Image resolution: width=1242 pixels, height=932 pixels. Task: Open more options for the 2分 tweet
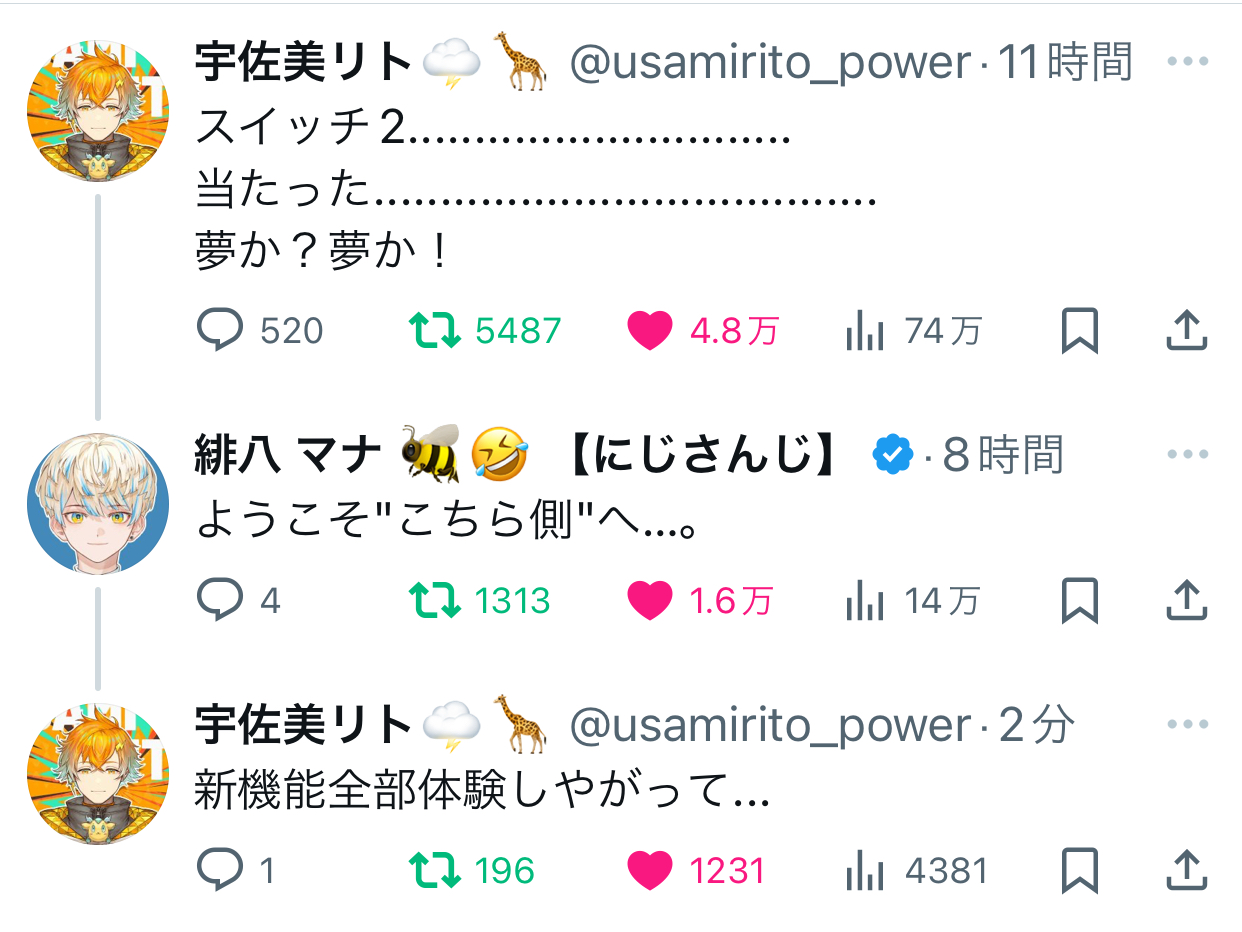pos(1188,725)
